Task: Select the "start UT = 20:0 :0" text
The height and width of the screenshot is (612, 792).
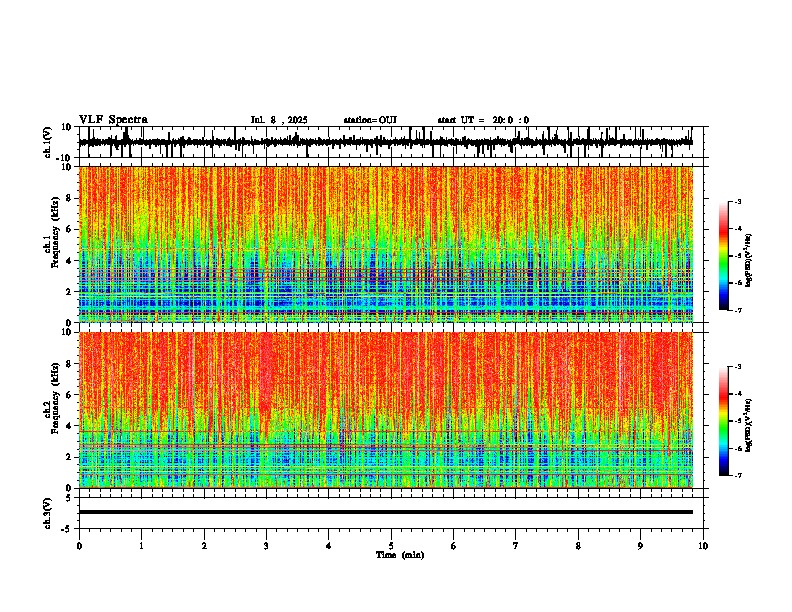Action: click(483, 120)
